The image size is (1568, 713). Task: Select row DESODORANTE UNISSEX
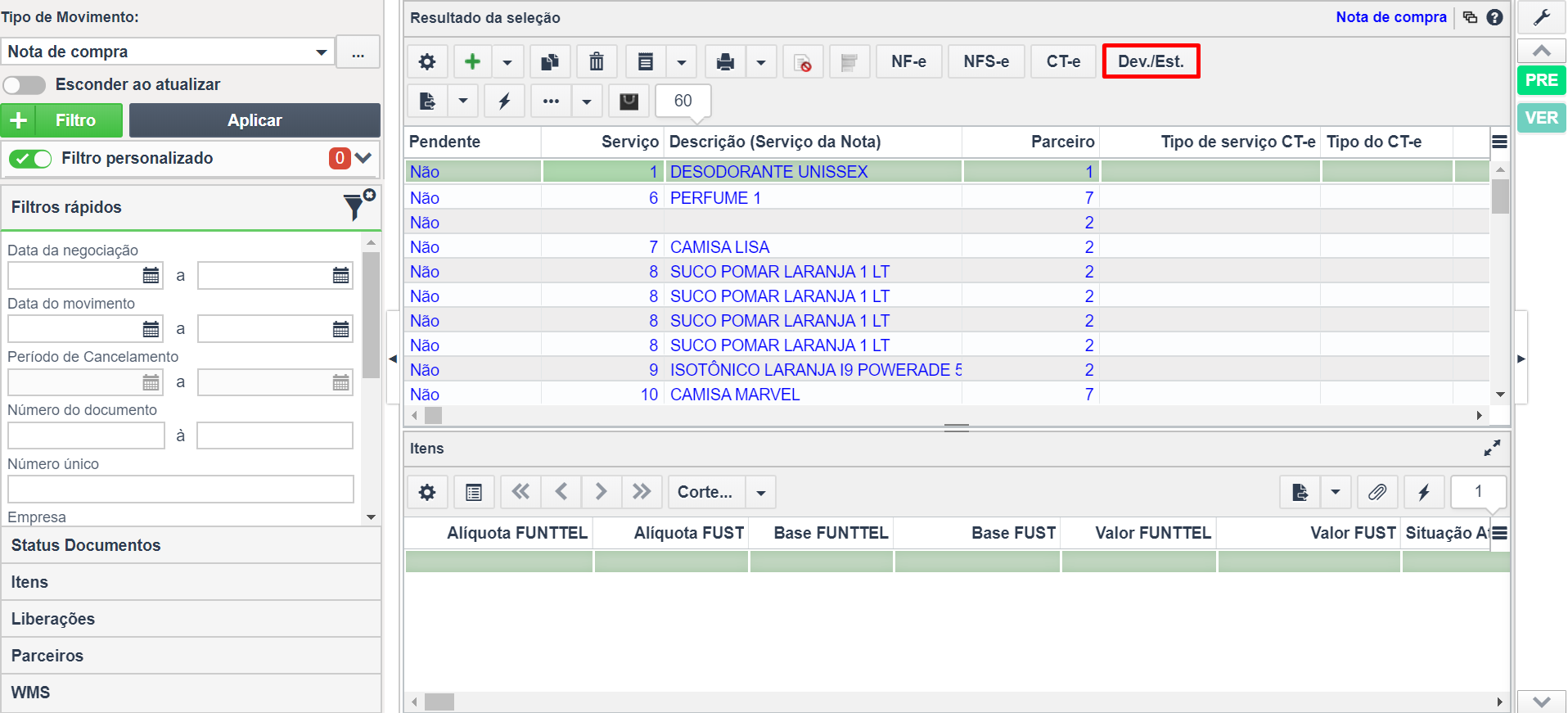tap(947, 172)
